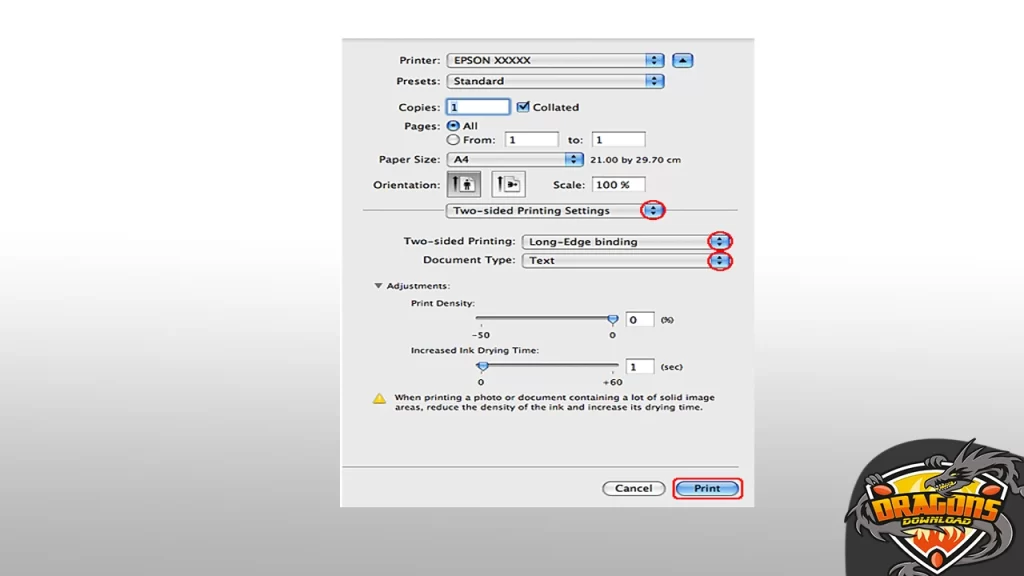Click the Cancel button
Image resolution: width=1024 pixels, height=576 pixels.
(x=633, y=489)
